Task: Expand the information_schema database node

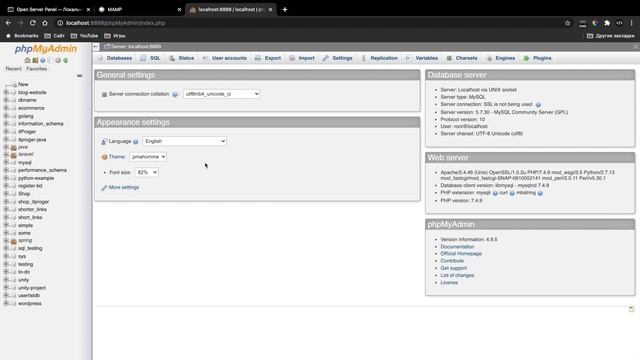Action: (x=6, y=124)
